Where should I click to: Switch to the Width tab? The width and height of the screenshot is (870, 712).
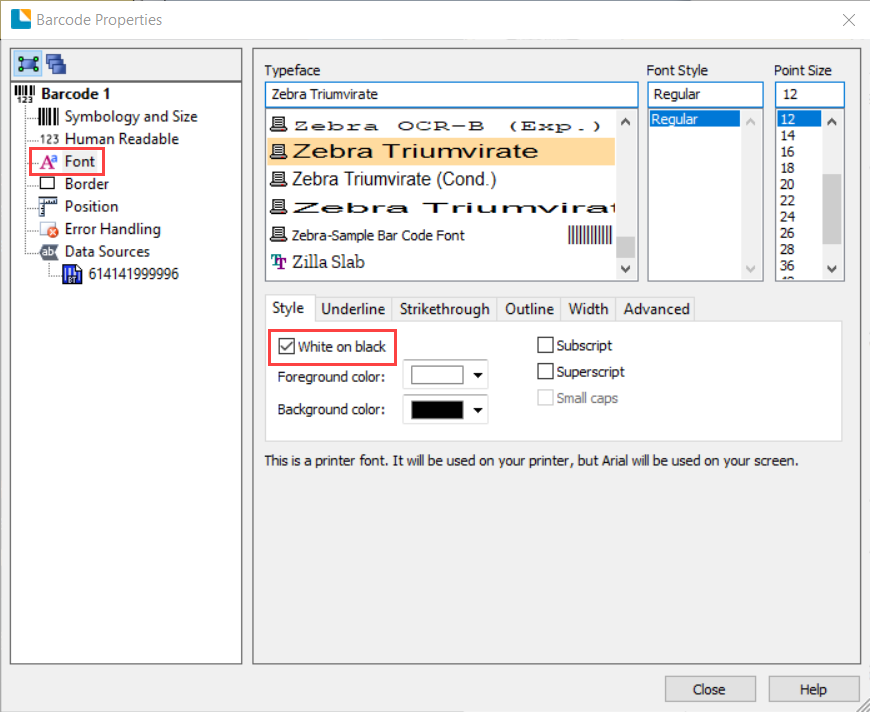(x=588, y=309)
